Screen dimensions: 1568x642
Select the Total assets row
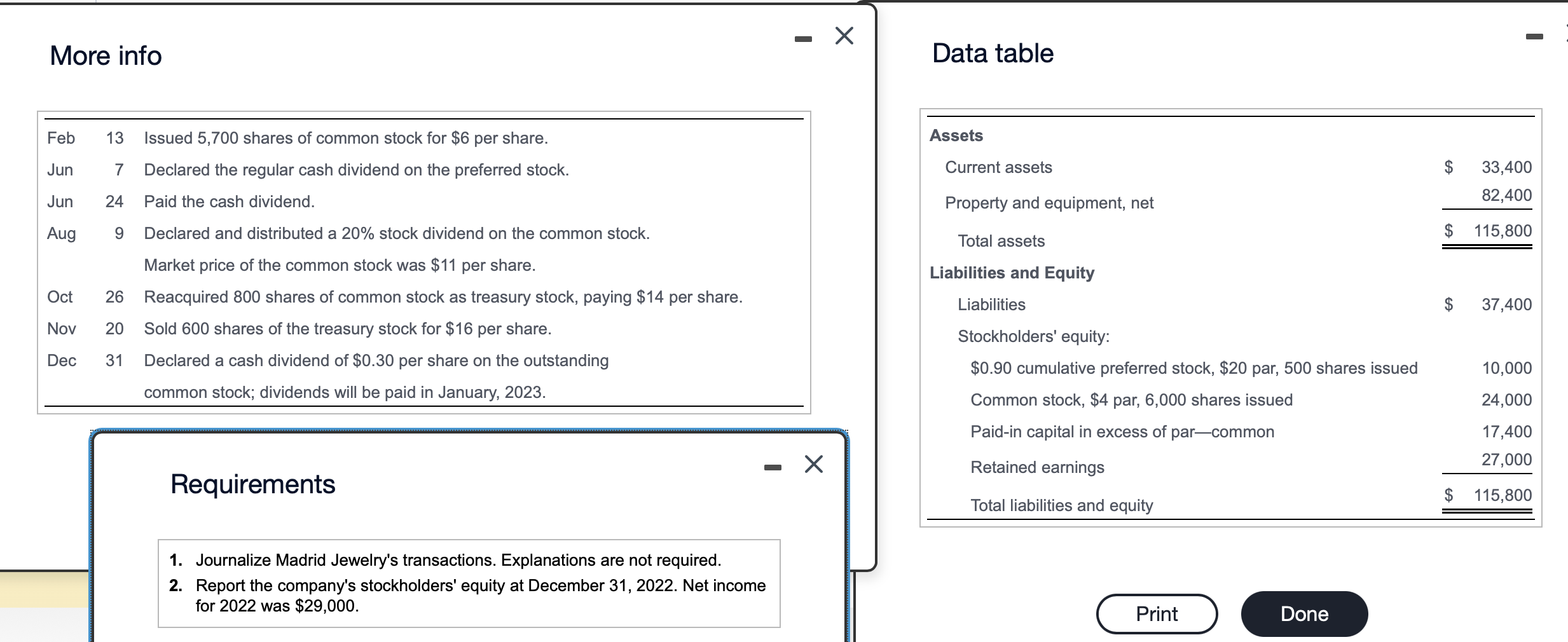click(x=1000, y=241)
